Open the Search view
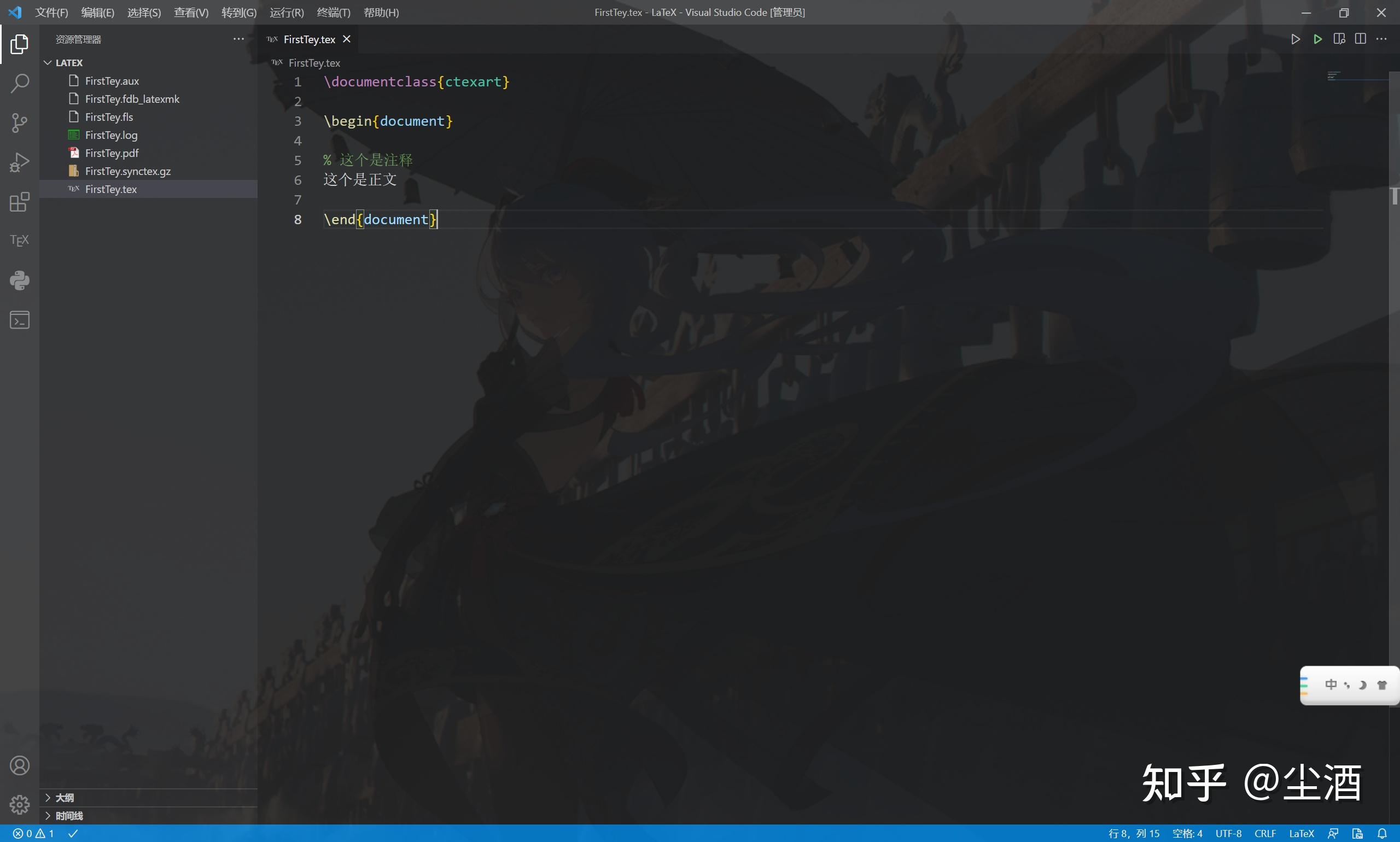The image size is (1400, 842). [19, 84]
